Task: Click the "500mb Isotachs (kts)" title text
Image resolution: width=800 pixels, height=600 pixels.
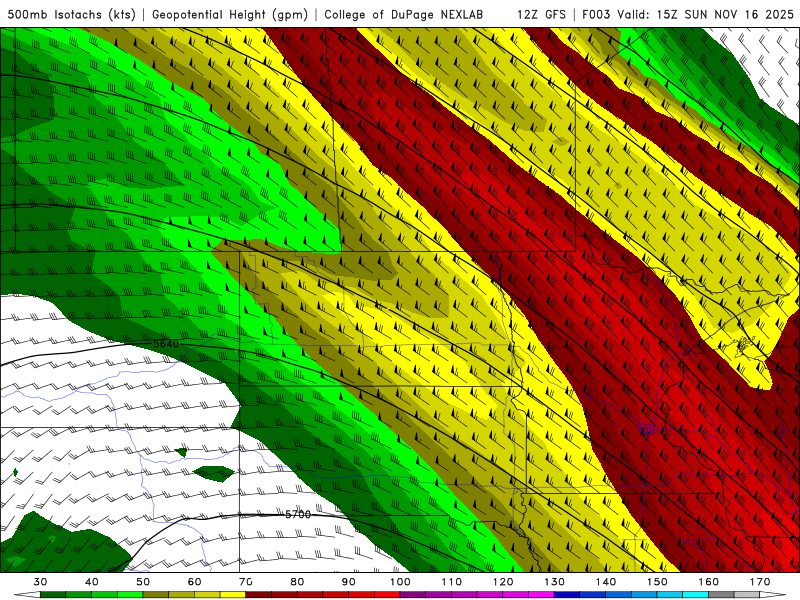Action: coord(71,14)
